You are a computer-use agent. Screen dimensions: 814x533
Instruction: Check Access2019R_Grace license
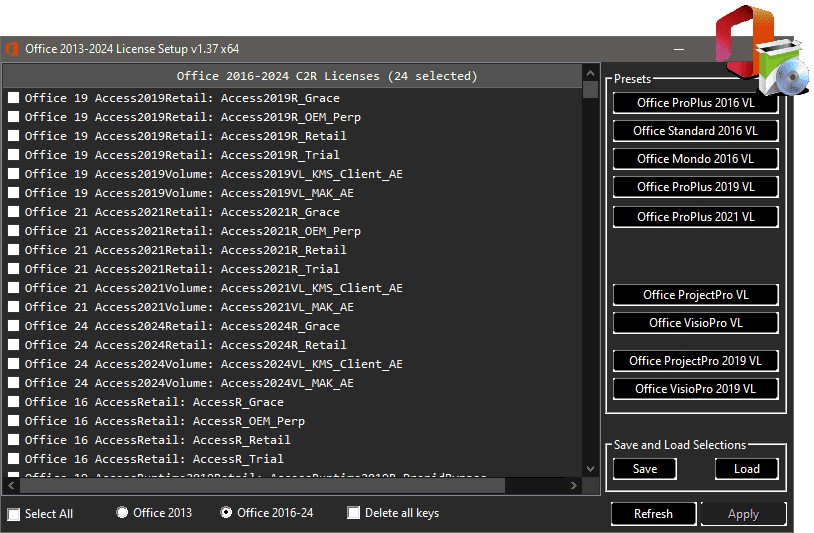(x=13, y=98)
